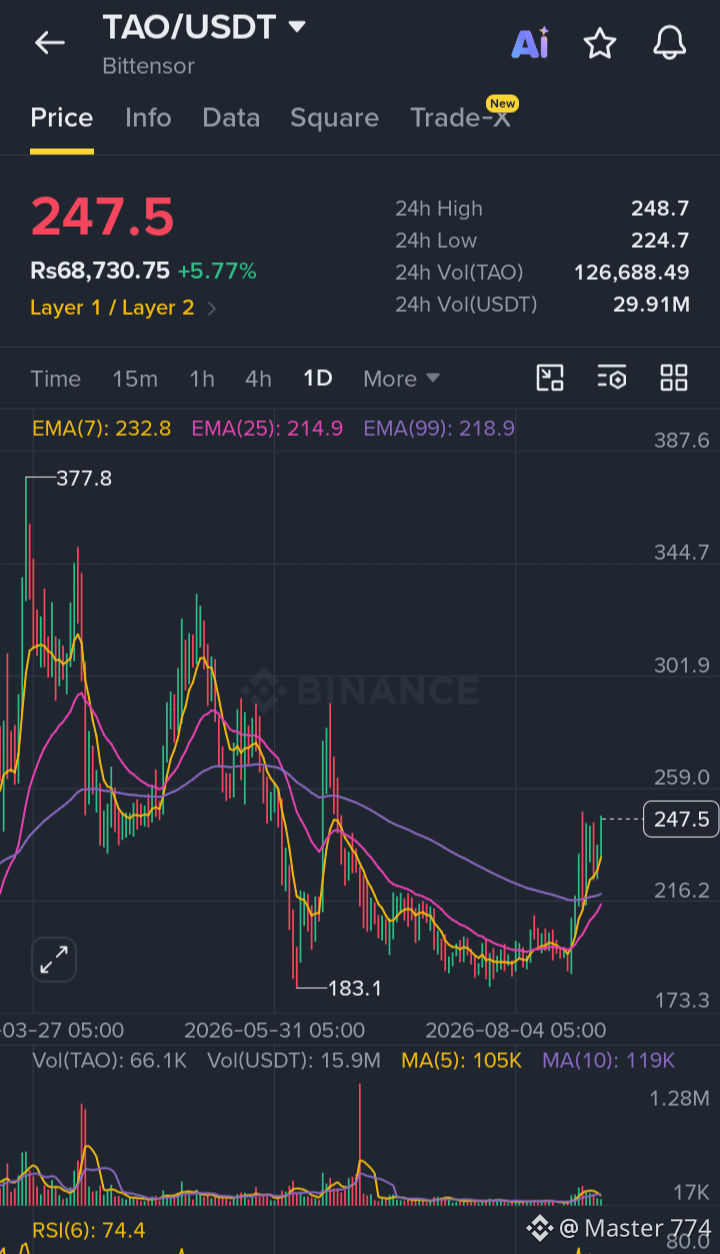The image size is (720, 1254).
Task: Tap the +5.77% change value
Action: 217,271
